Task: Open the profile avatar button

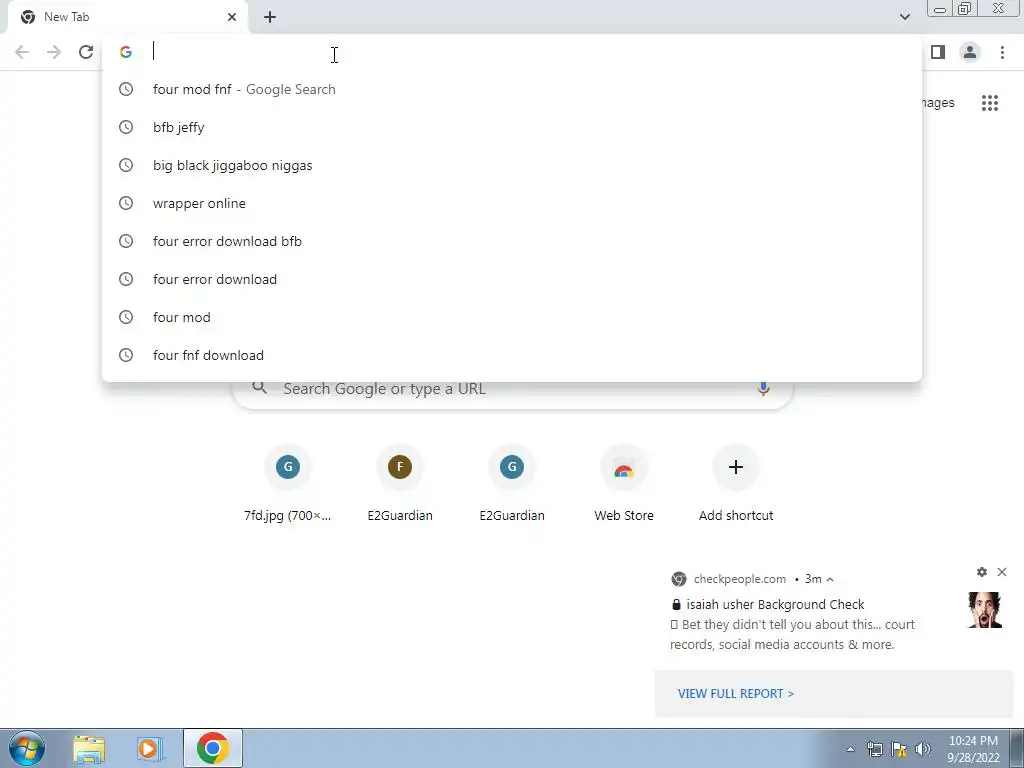Action: click(x=970, y=52)
